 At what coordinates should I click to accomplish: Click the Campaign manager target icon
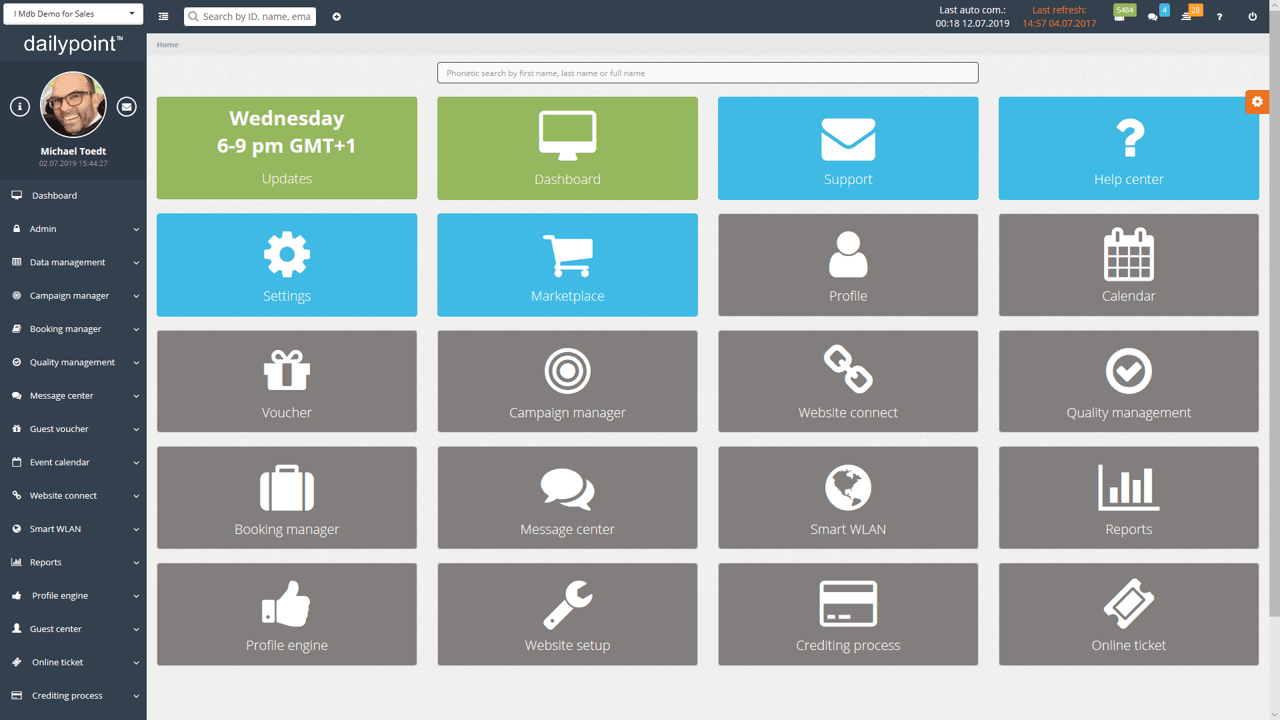(x=567, y=381)
